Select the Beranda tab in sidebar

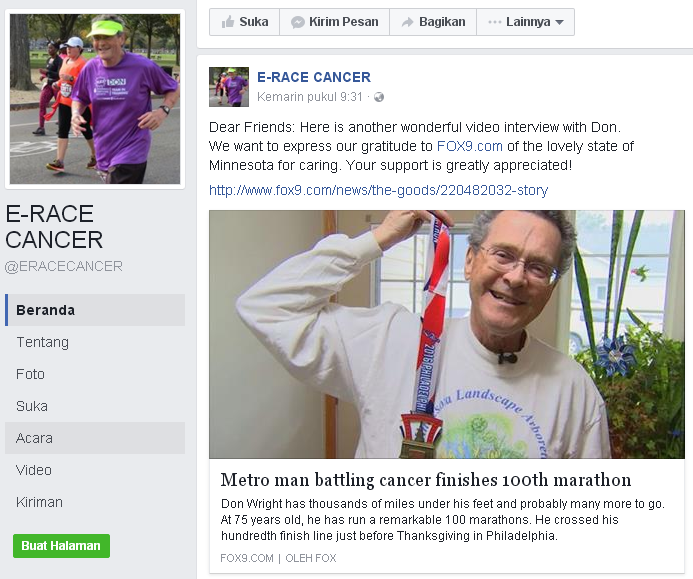coord(95,310)
